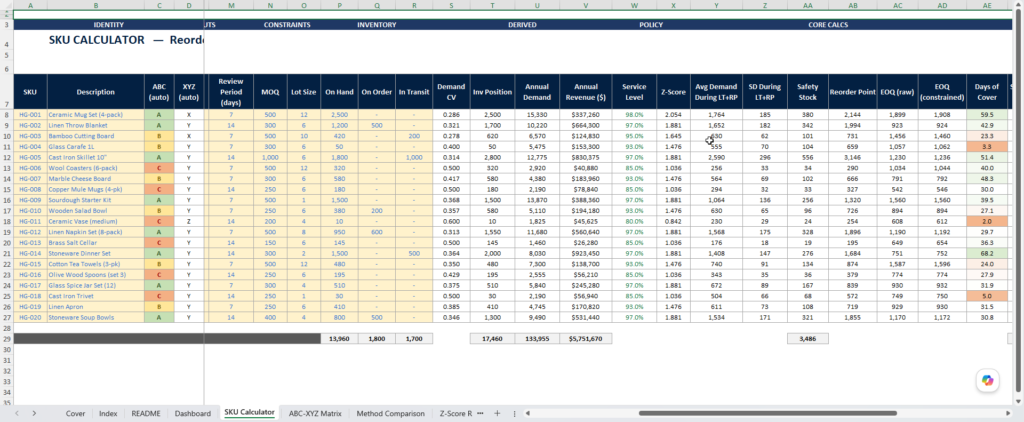Select the 17,460 Inv Position total
The width and height of the screenshot is (1024, 422).
click(492, 339)
